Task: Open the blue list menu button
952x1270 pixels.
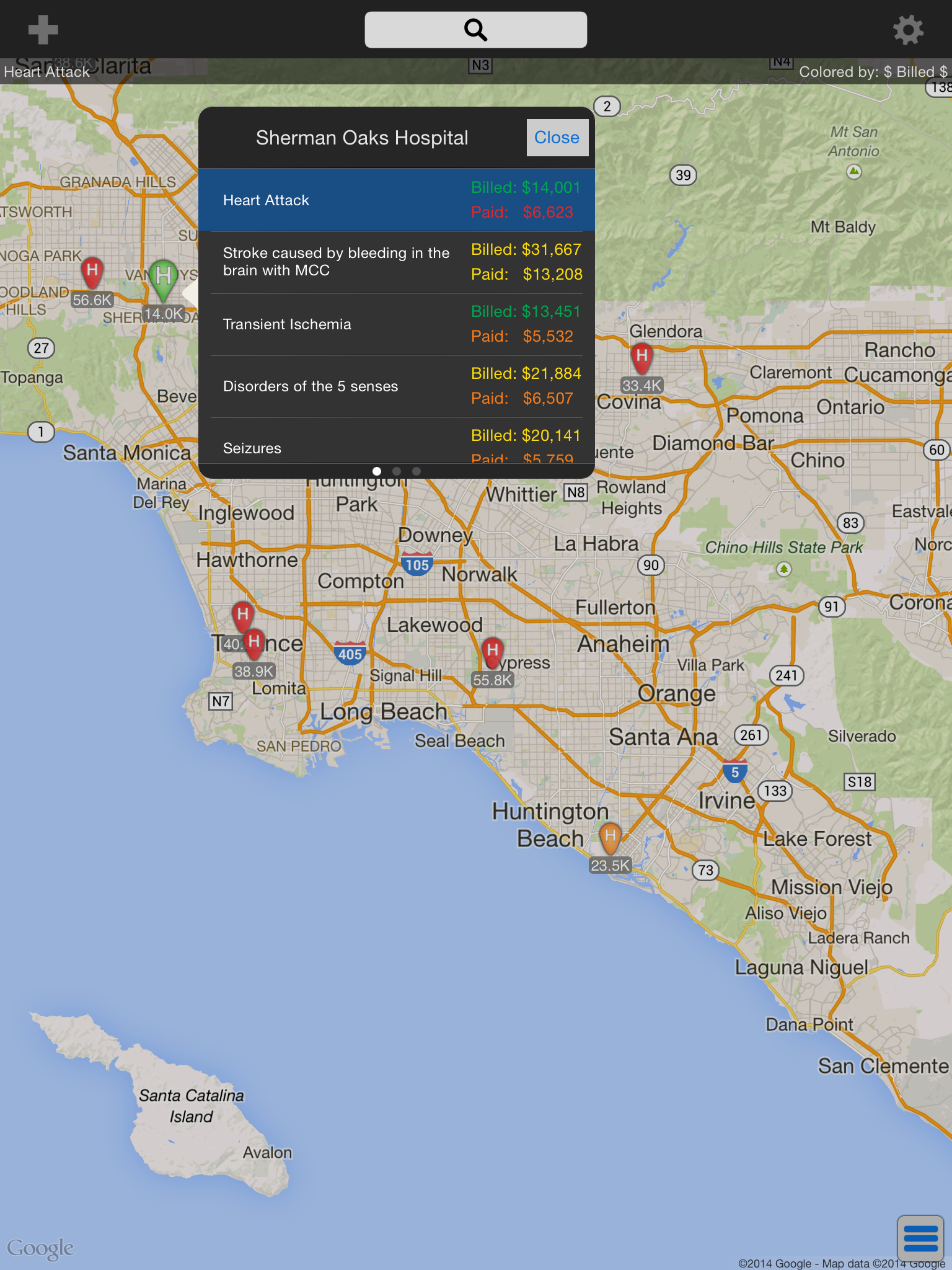Action: [920, 1238]
